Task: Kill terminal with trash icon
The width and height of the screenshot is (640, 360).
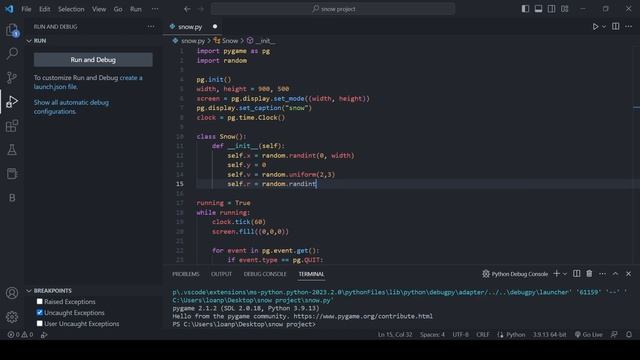Action: (x=589, y=274)
